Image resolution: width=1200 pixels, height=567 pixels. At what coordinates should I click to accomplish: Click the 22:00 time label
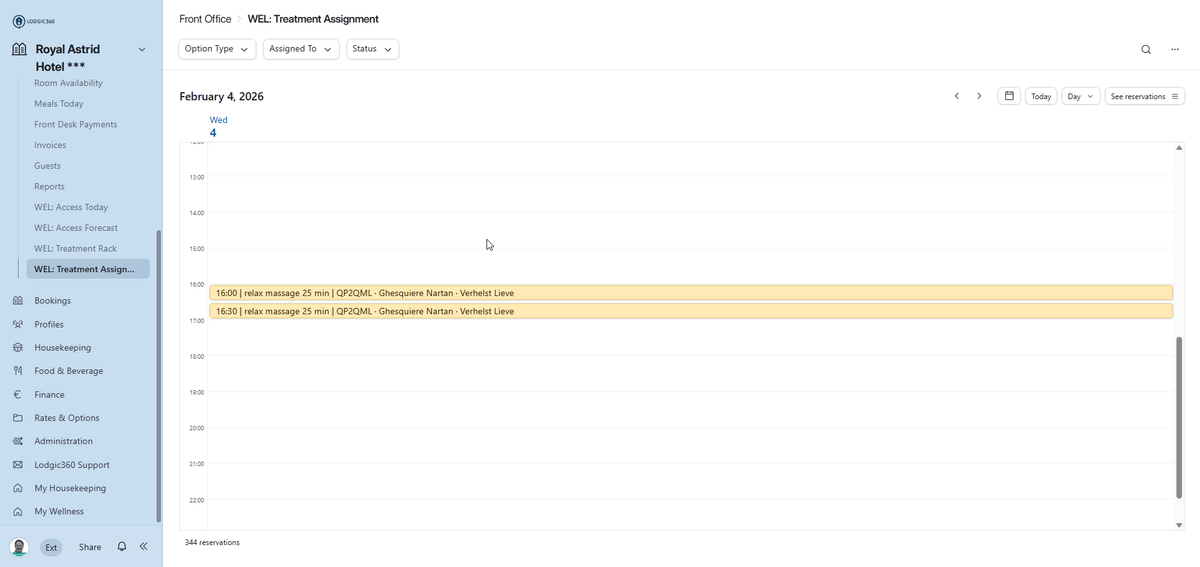(196, 500)
